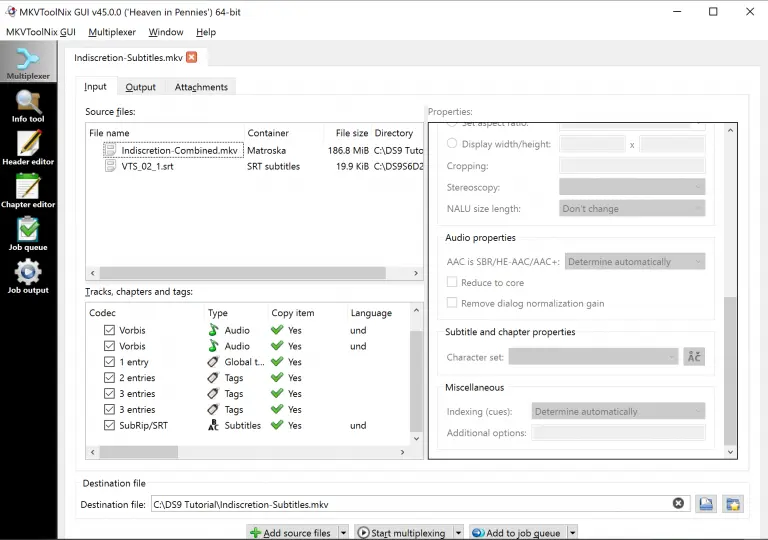Click the tag icon in the Global tags row
The image size is (768, 540).
click(x=213, y=362)
